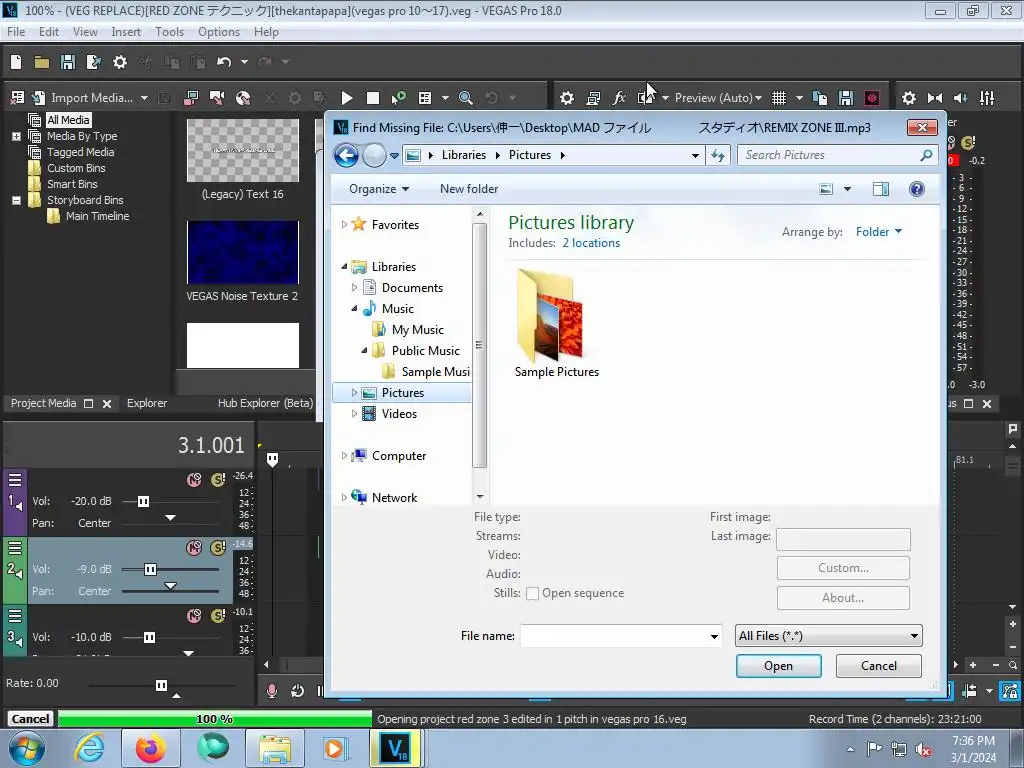Click the Rate slider handle
Viewport: 1024px width, 768px height.
click(x=161, y=685)
